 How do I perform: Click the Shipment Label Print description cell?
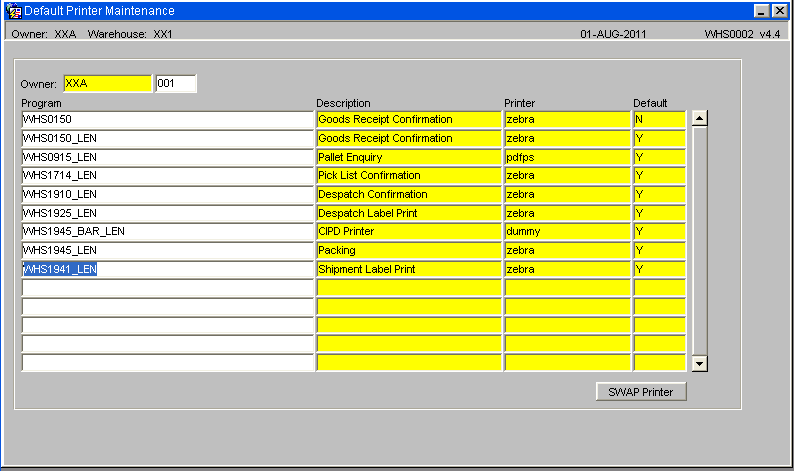coord(409,269)
